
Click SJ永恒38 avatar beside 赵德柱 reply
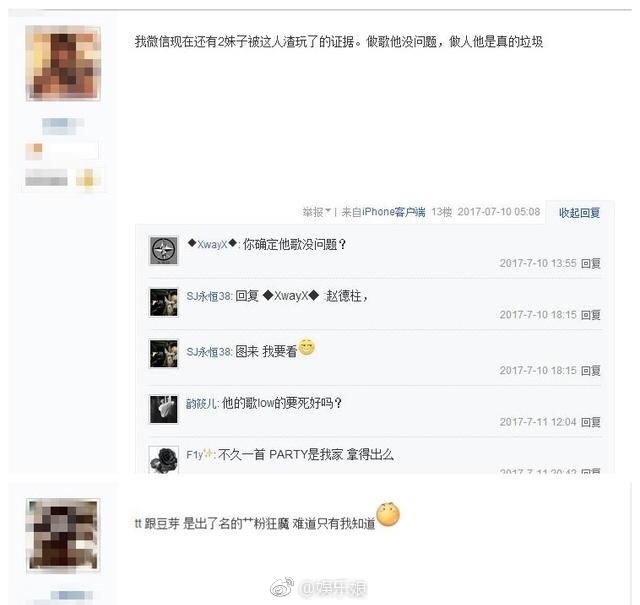164,302
